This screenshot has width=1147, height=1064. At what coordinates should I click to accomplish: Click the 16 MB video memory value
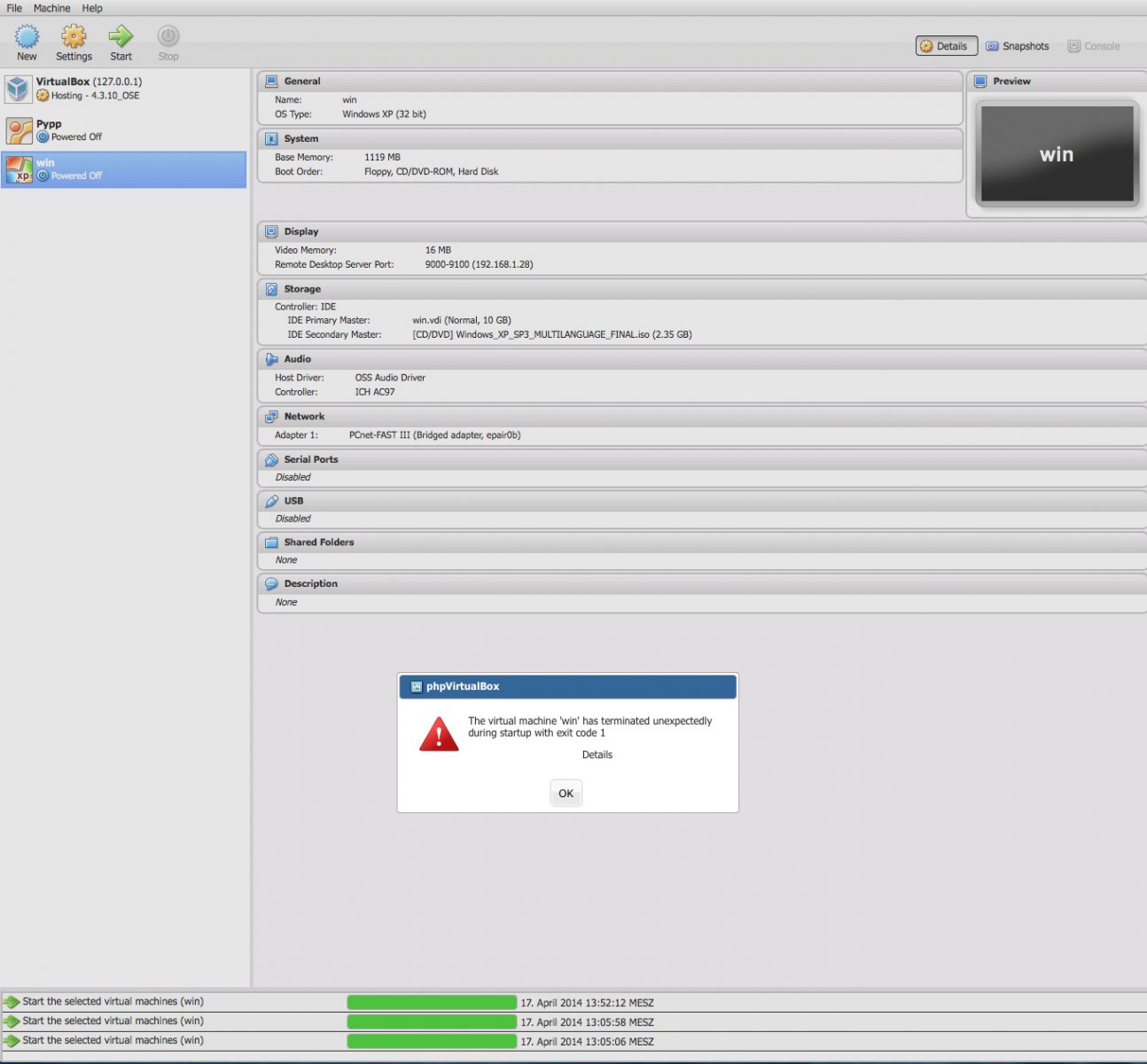click(438, 251)
